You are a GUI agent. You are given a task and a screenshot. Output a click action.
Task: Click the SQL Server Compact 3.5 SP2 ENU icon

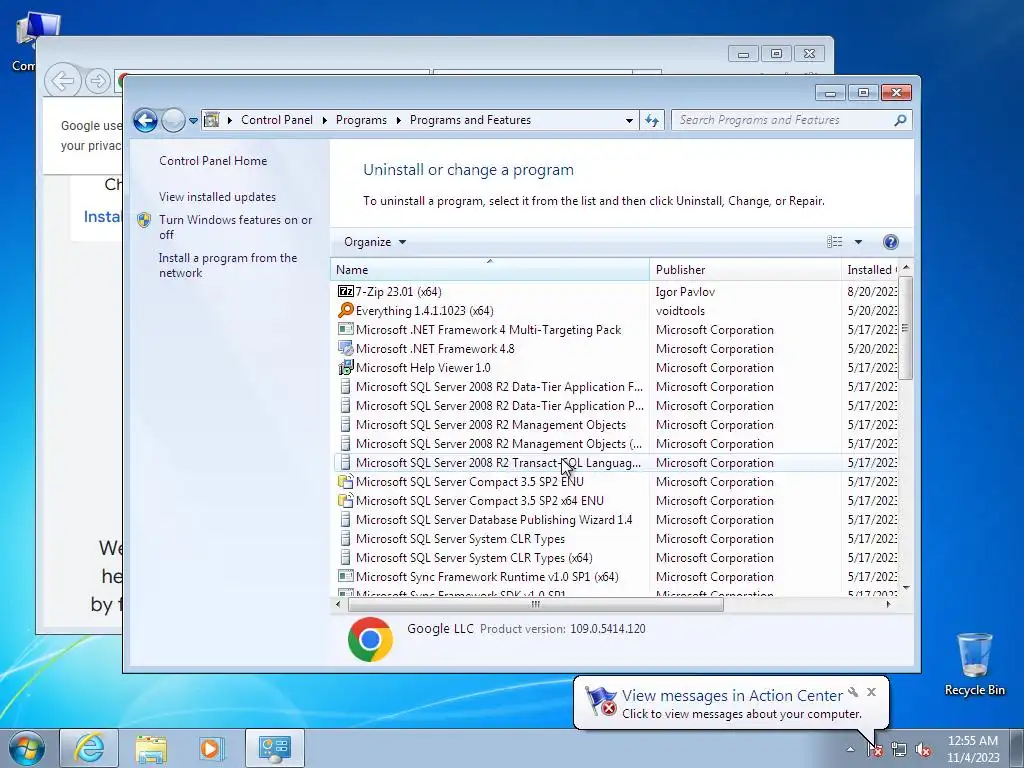(345, 481)
